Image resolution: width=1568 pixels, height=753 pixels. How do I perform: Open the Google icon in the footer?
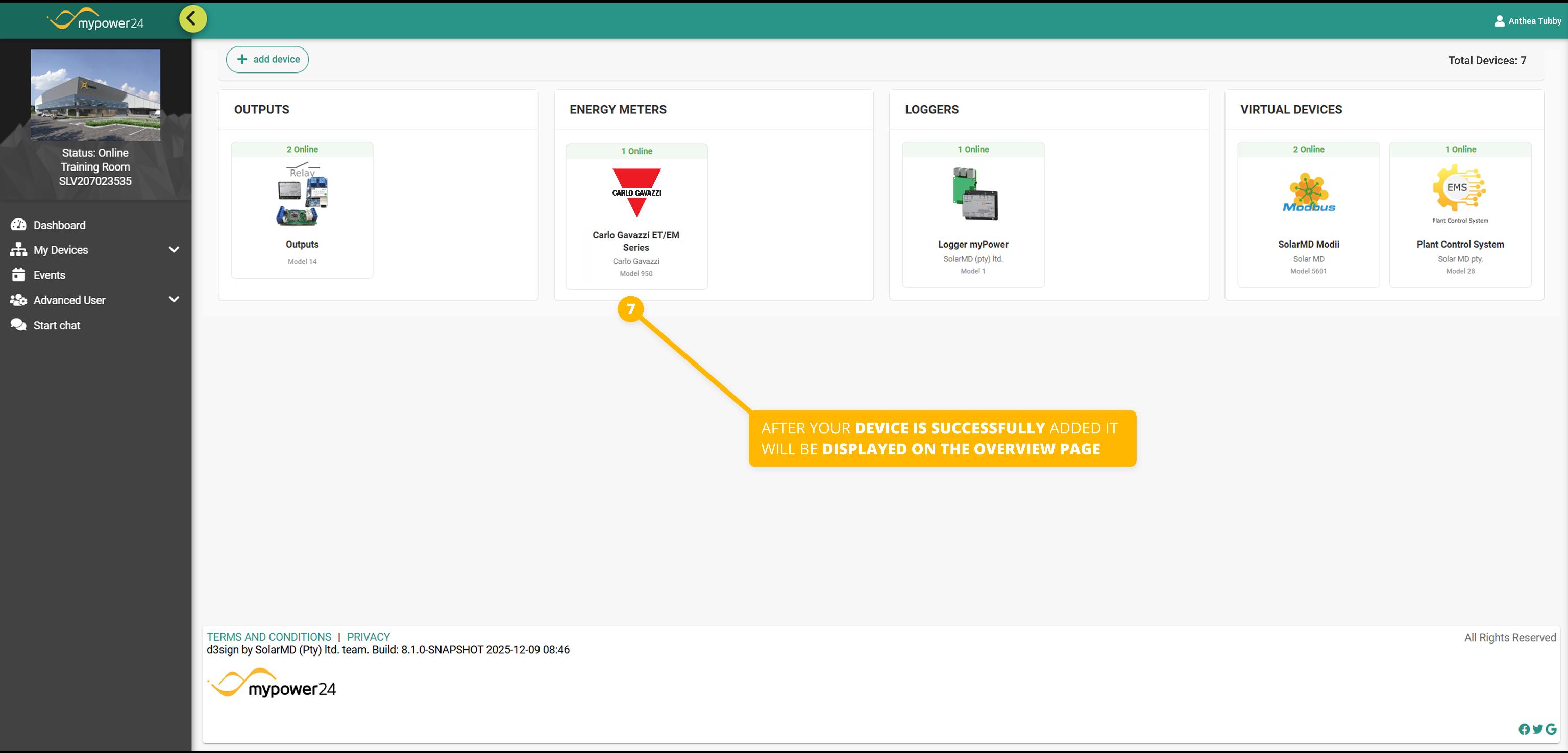point(1551,729)
